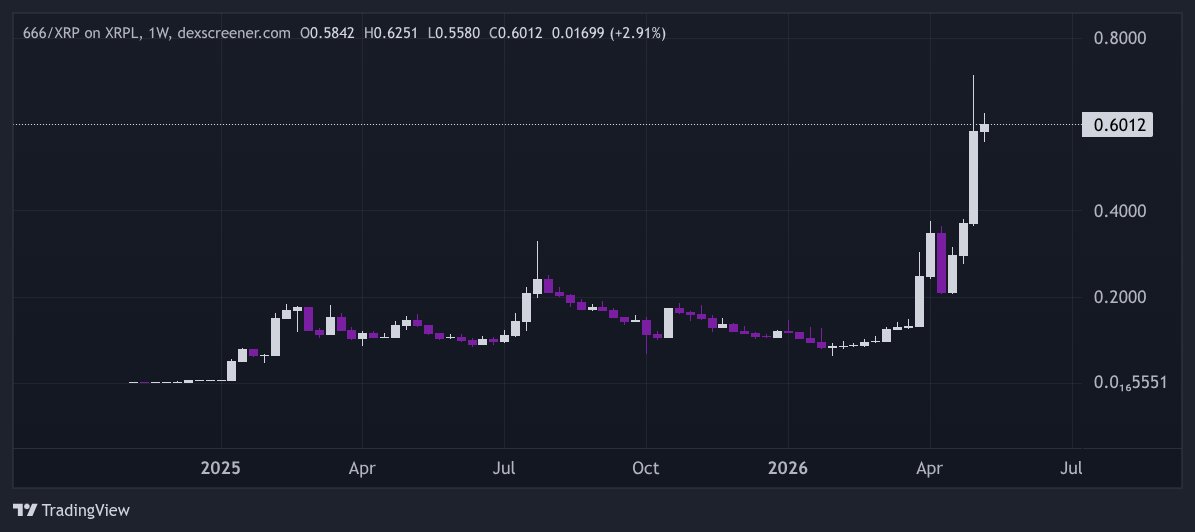Click the close value C0.6012
The image size is (1195, 532).
517,34
